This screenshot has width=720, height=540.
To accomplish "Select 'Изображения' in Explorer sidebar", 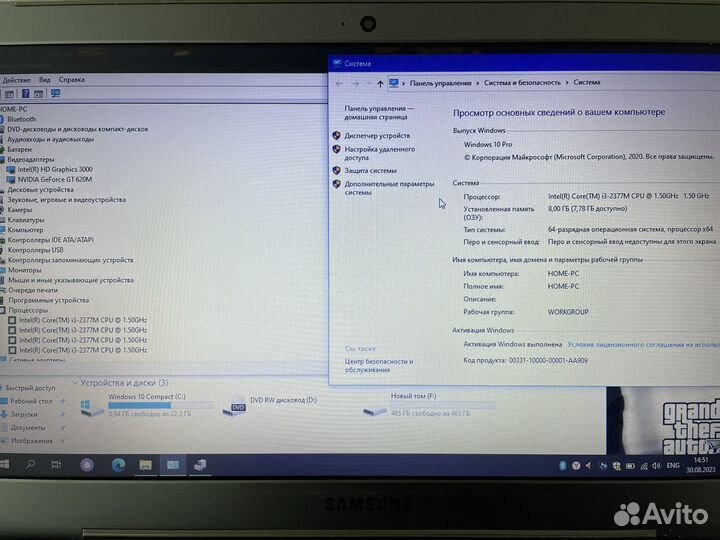I will [31, 441].
